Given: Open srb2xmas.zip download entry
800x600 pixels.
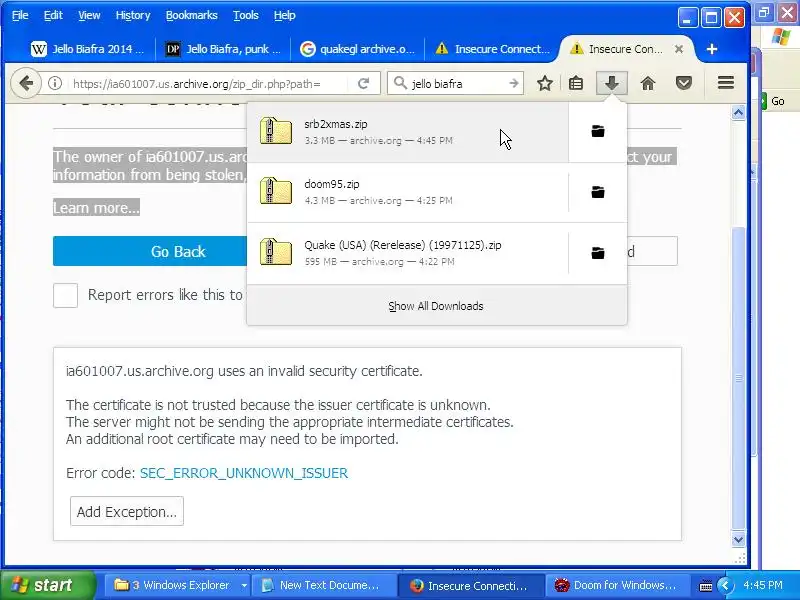Looking at the screenshot, I should click(407, 132).
